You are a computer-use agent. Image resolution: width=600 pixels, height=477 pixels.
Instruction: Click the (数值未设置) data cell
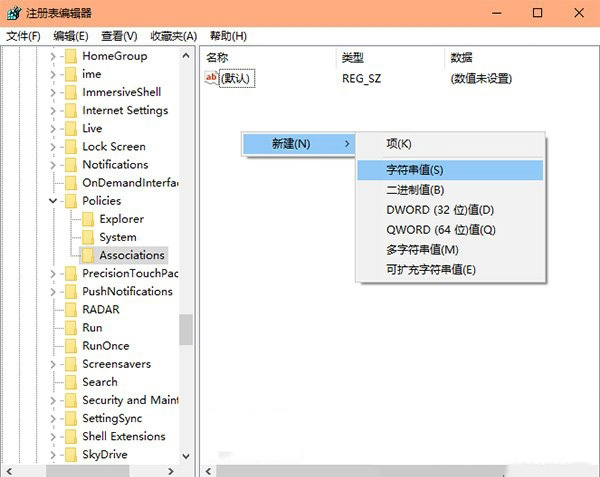coord(481,79)
